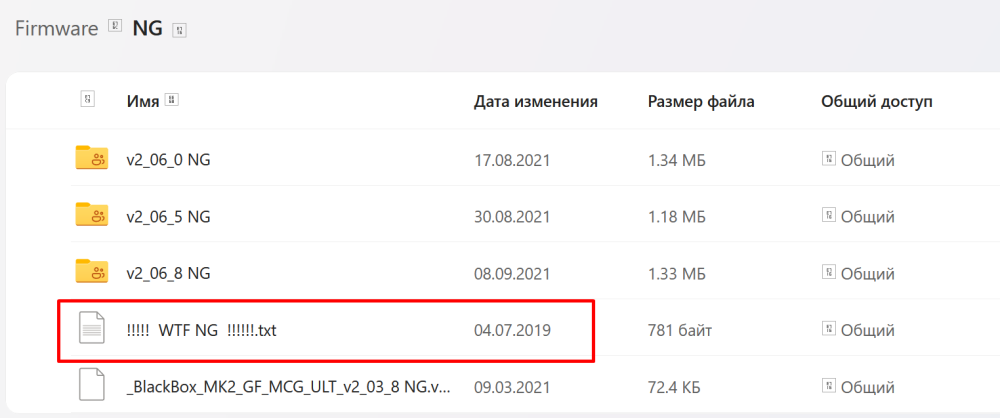Click Общий link in v2_06_8 NG row
This screenshot has height=418, width=1000.
click(867, 272)
